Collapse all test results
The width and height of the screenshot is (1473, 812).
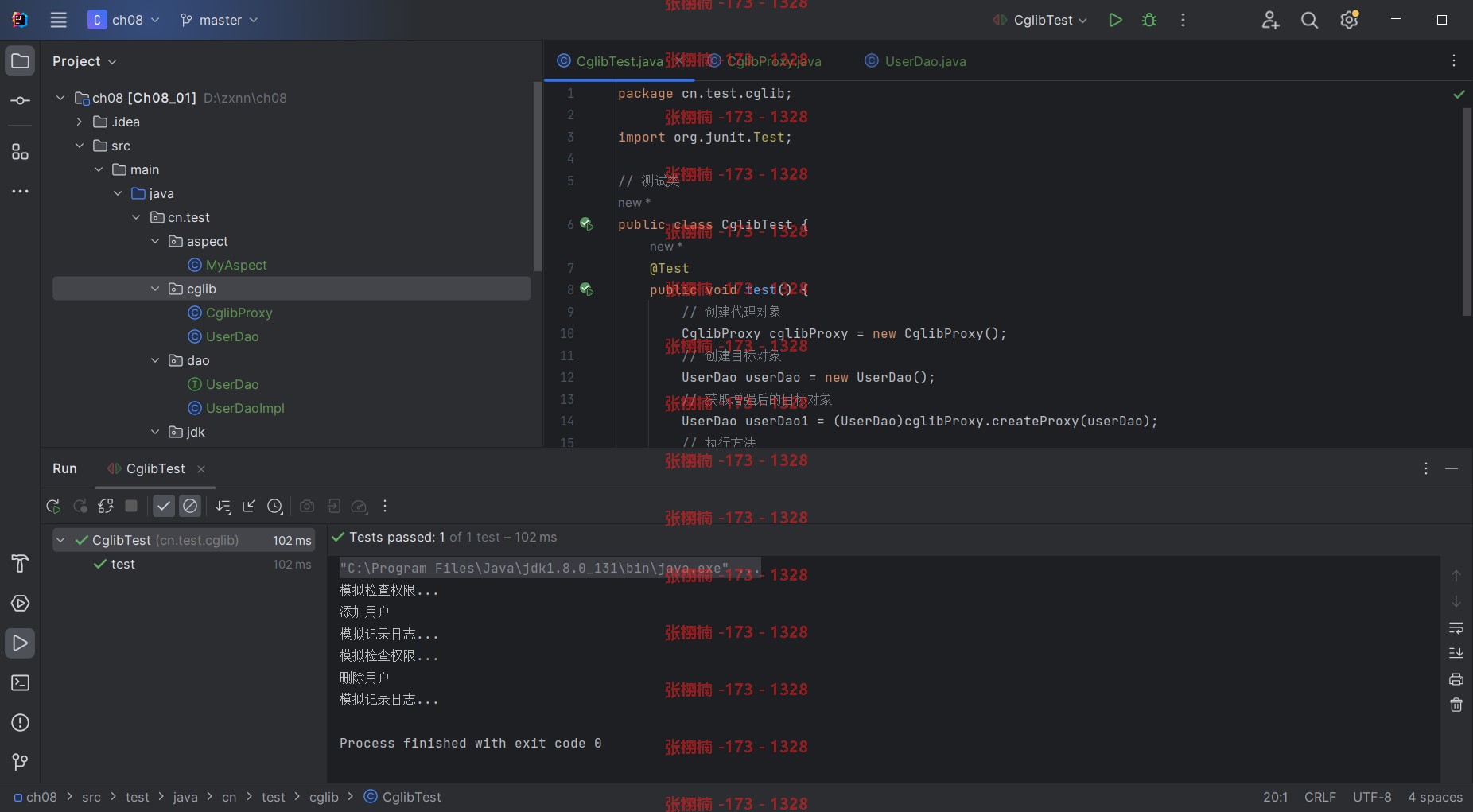coord(249,506)
